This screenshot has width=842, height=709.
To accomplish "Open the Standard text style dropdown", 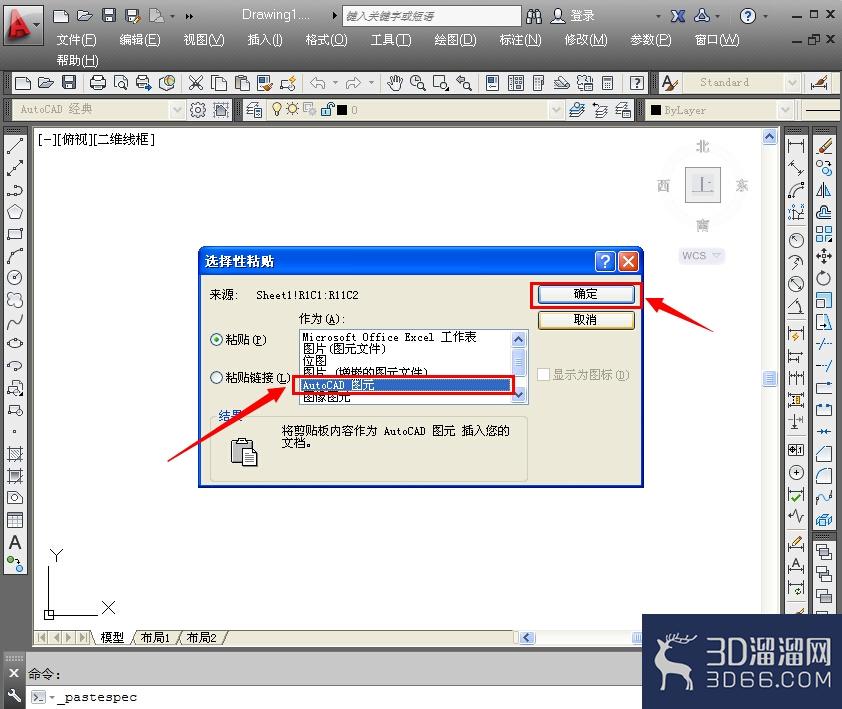I will pyautogui.click(x=792, y=83).
